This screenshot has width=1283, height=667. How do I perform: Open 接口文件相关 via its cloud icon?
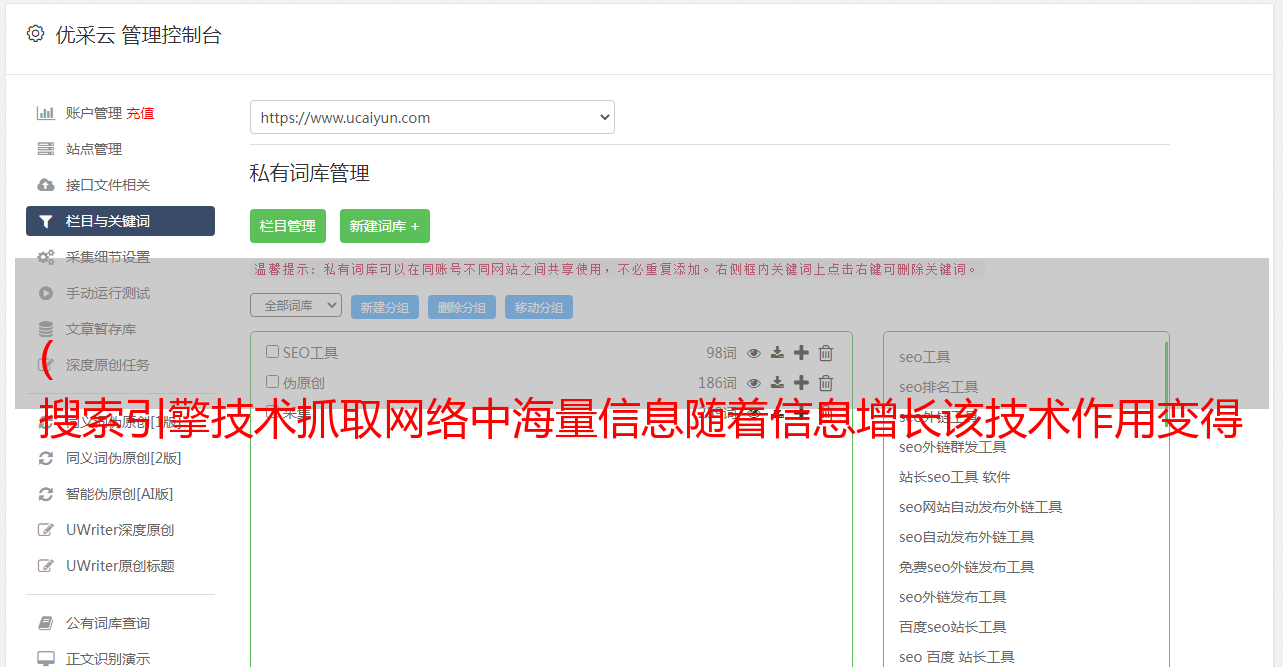[x=46, y=185]
